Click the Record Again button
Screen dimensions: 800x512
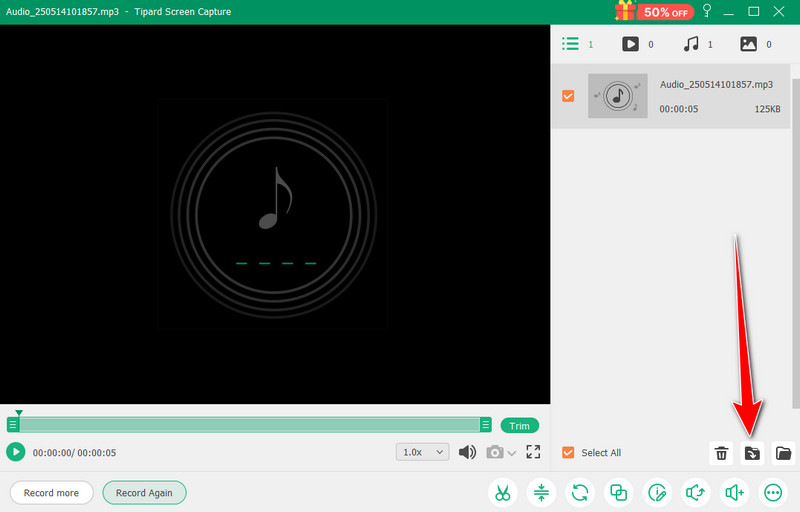click(x=144, y=493)
